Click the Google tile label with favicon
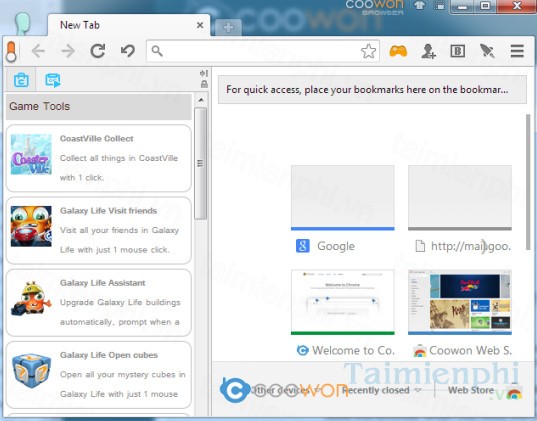The height and width of the screenshot is (421, 537). point(325,246)
